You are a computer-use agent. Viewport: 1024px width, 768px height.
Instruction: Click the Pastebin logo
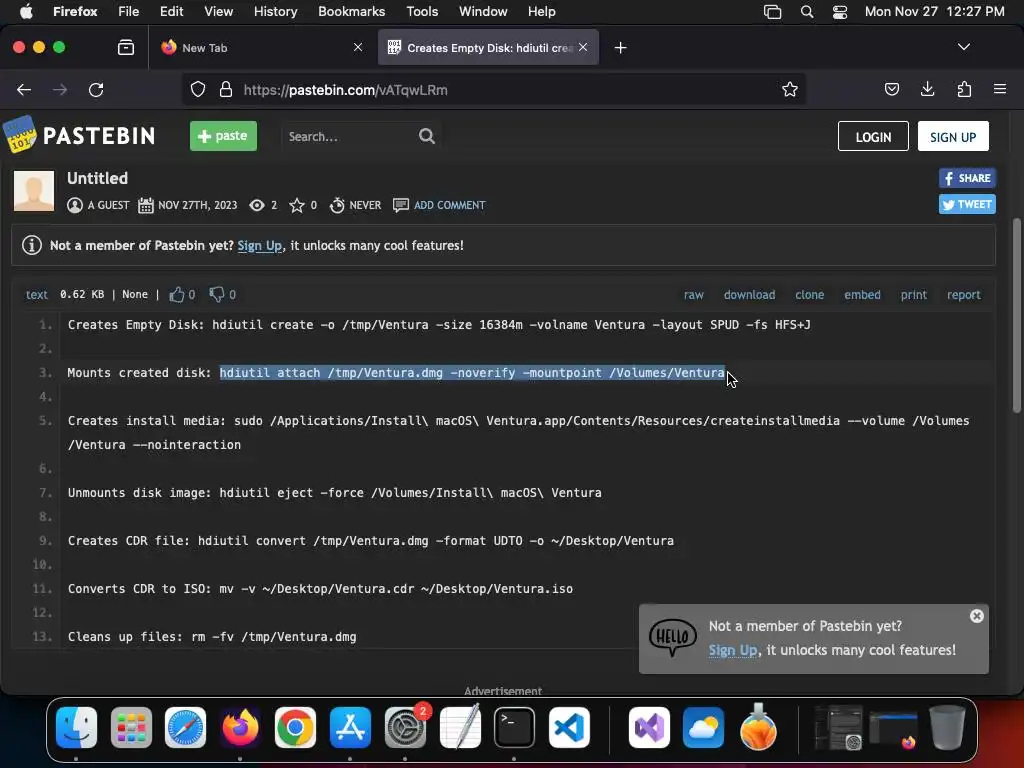79,135
